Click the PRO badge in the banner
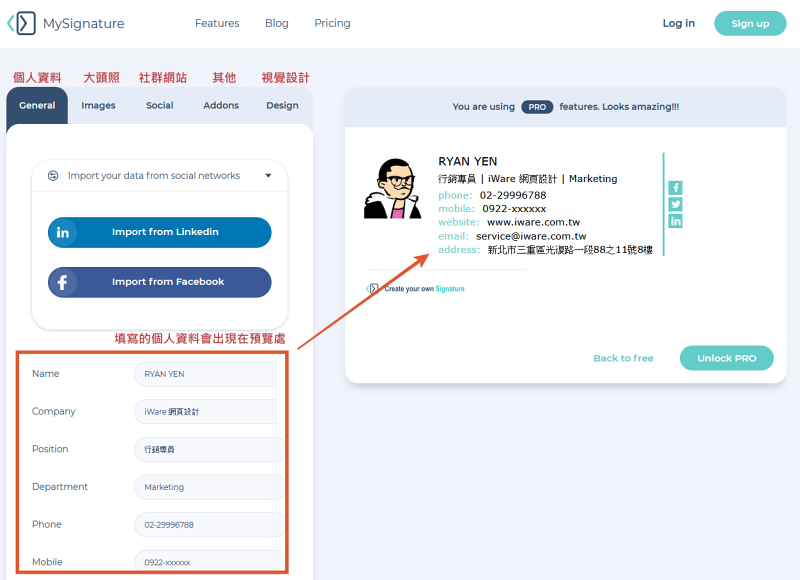The height and width of the screenshot is (580, 800). (x=537, y=107)
